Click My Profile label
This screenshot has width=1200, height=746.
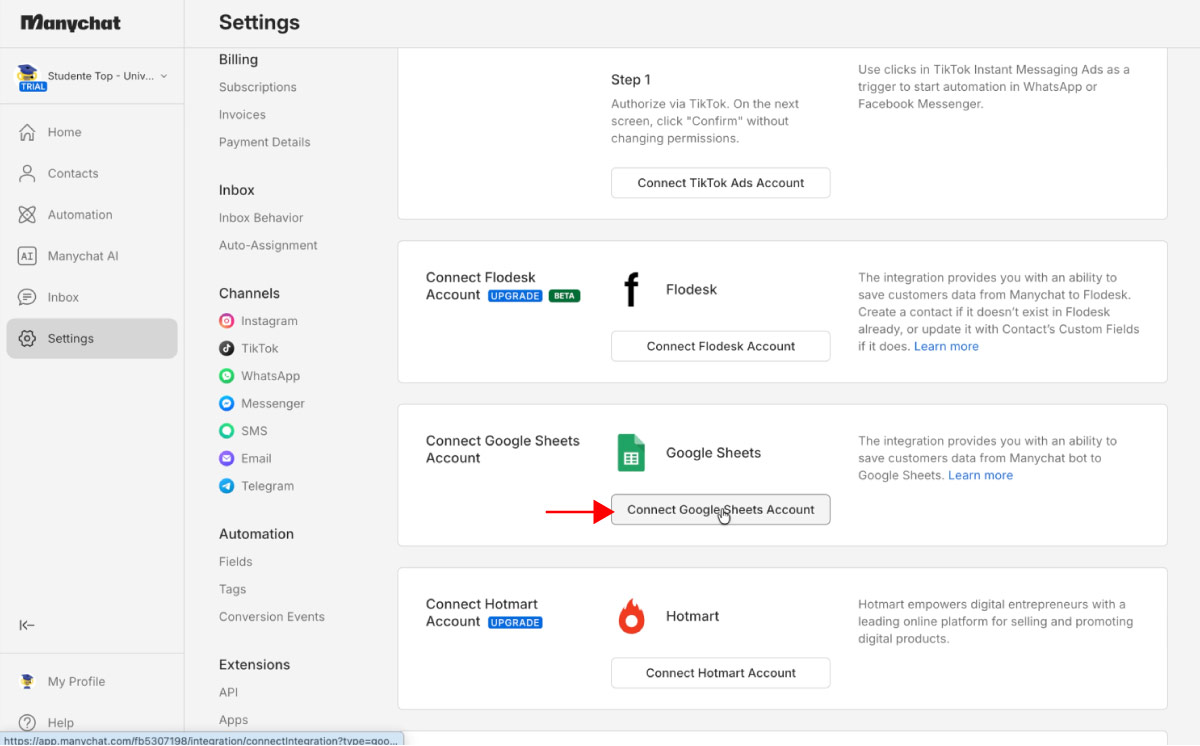point(76,682)
